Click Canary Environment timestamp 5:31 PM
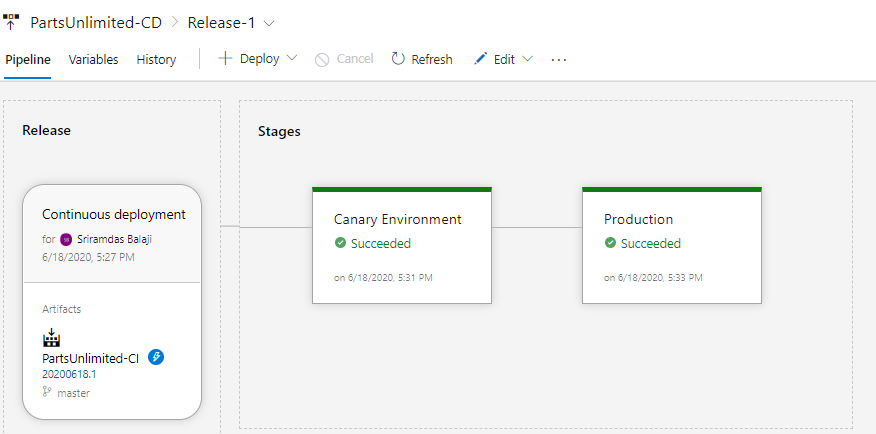This screenshot has width=876, height=434. point(383,277)
